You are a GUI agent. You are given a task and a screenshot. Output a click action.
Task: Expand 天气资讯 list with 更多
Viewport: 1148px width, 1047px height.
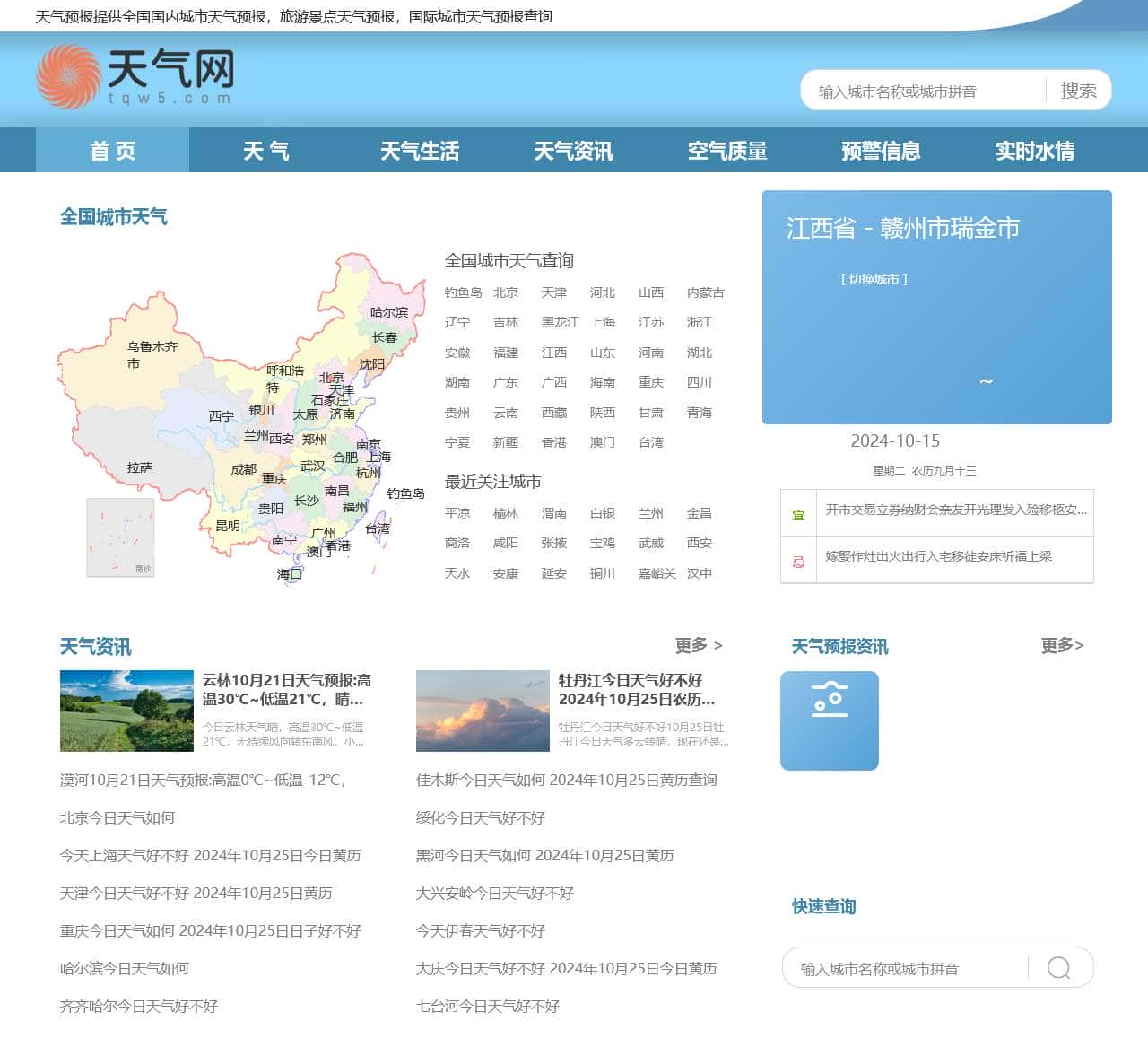tap(699, 645)
